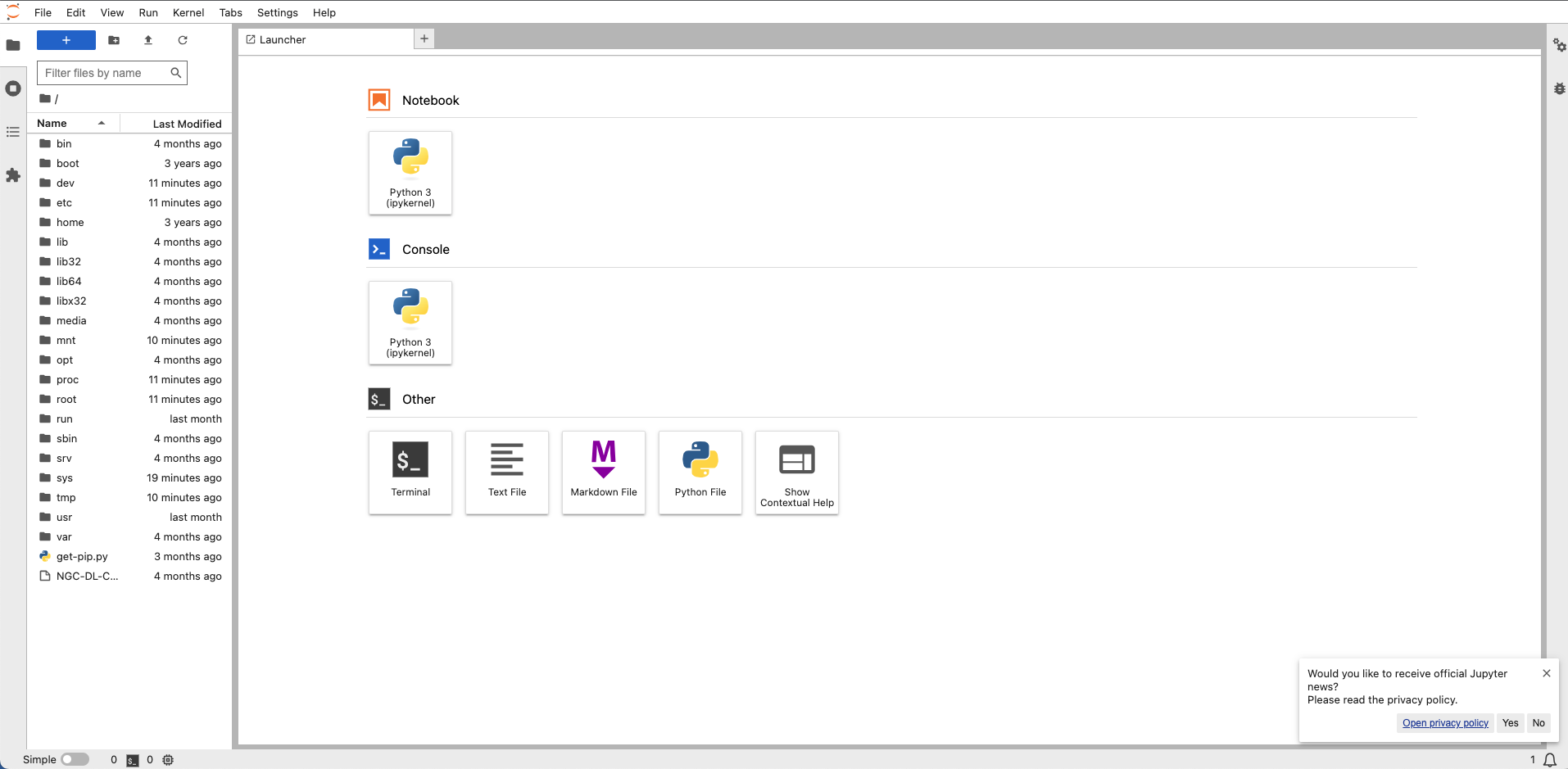Launch Python 3 console under Console
Screen dimensions: 1568x769
click(410, 323)
